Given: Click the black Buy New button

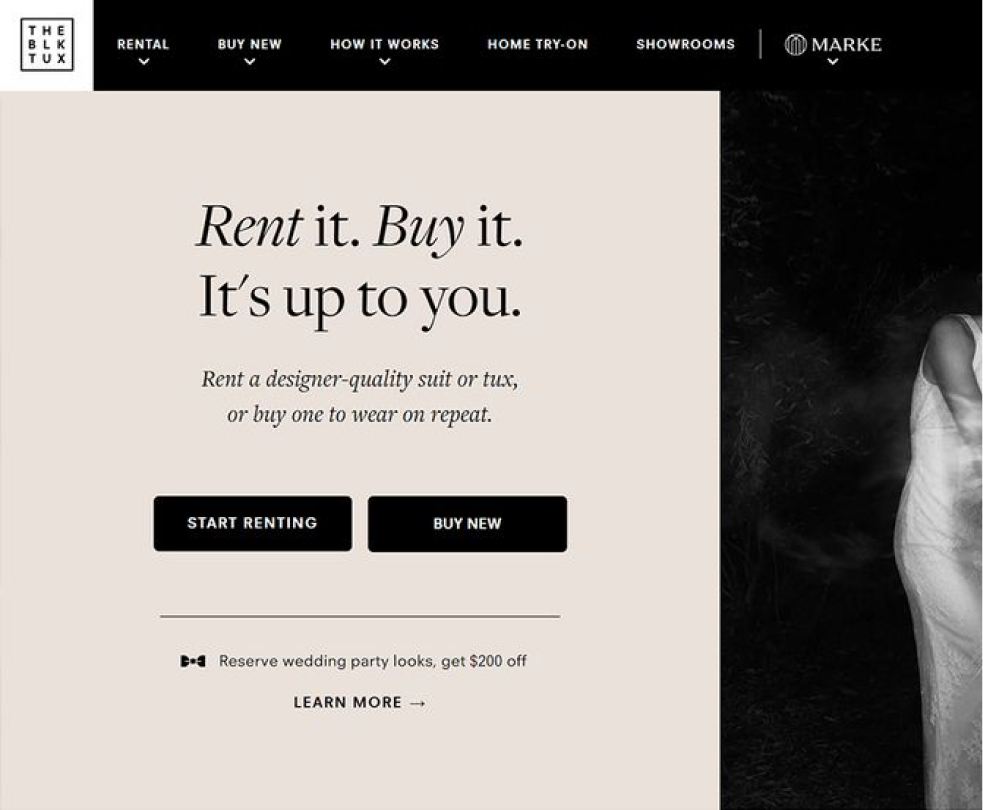Looking at the screenshot, I should [x=467, y=524].
